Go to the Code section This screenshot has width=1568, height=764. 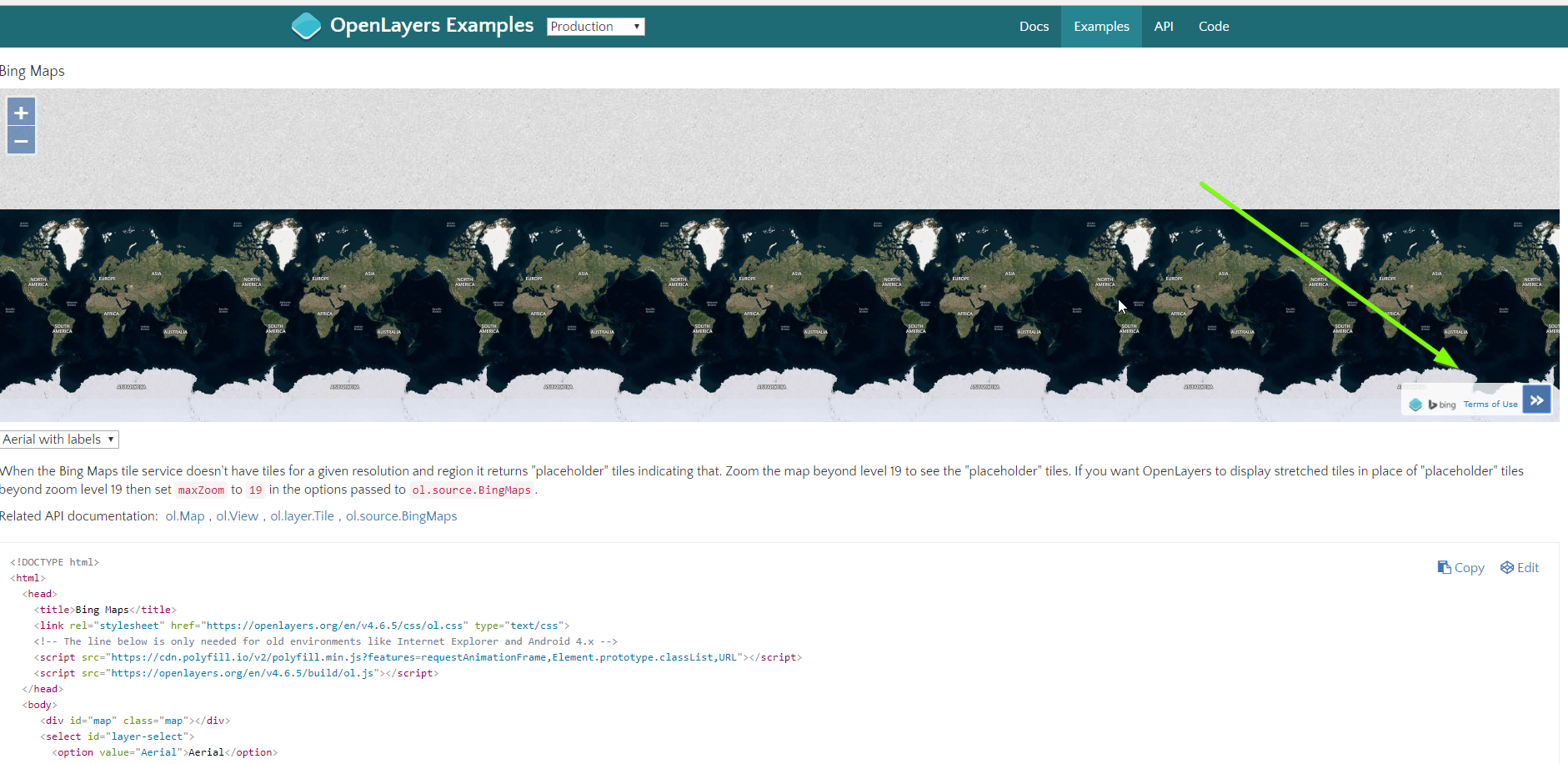pos(1214,26)
